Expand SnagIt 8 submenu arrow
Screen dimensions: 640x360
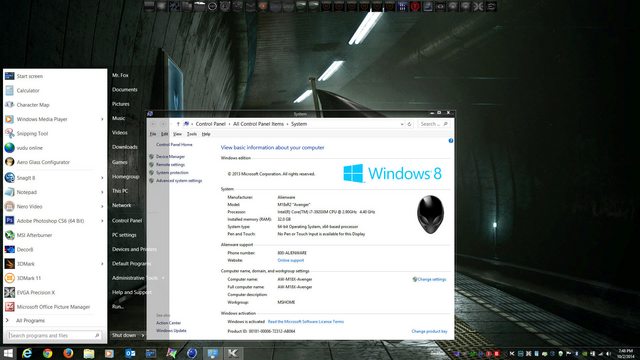point(102,178)
